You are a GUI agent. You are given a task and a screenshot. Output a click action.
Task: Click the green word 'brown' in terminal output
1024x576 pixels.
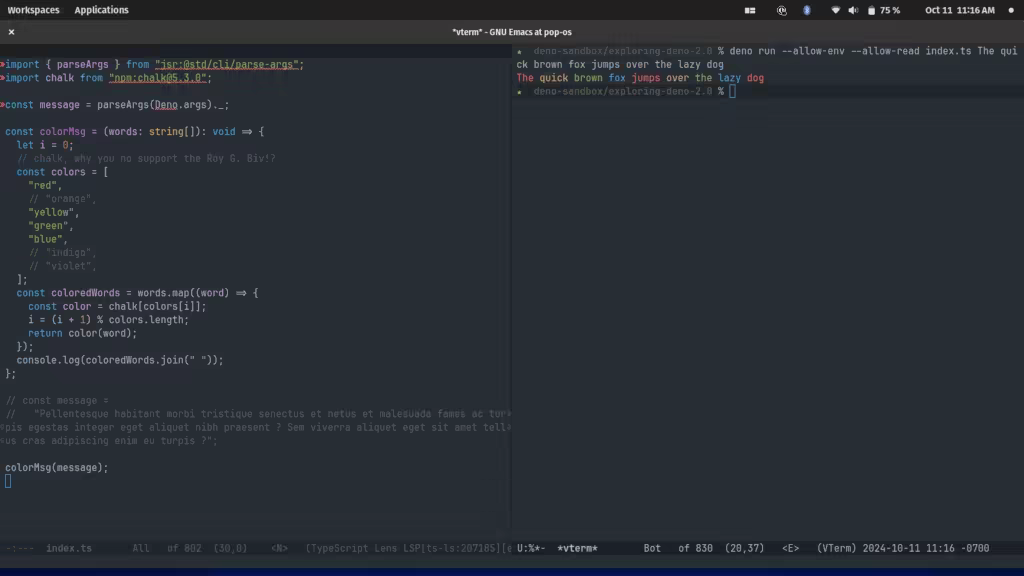coord(588,78)
